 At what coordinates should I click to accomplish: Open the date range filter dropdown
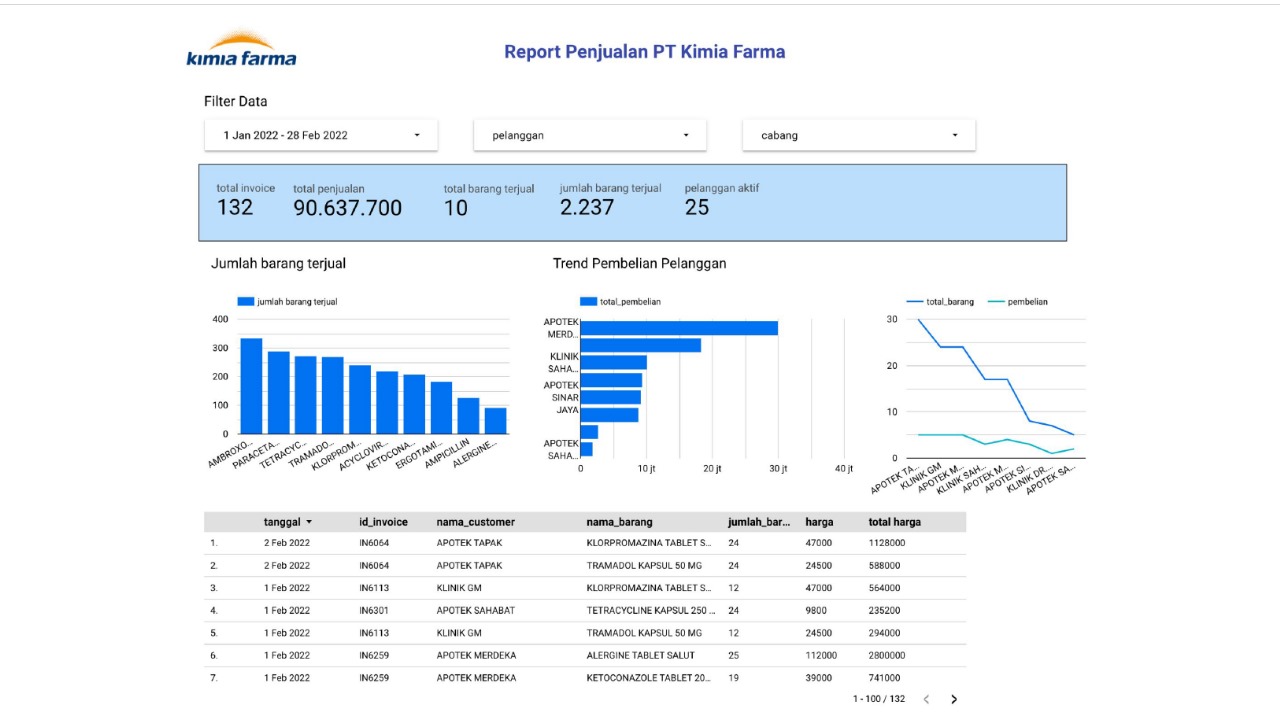(x=321, y=135)
